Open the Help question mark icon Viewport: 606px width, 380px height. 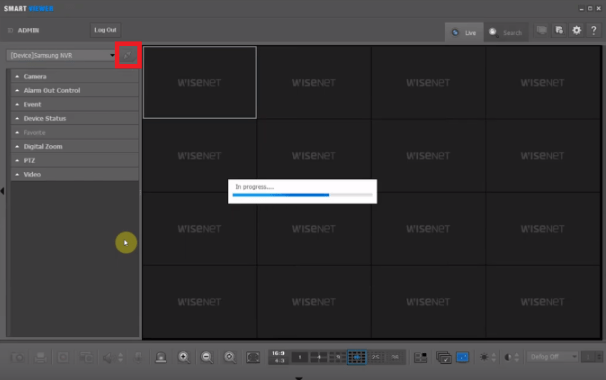tap(594, 30)
